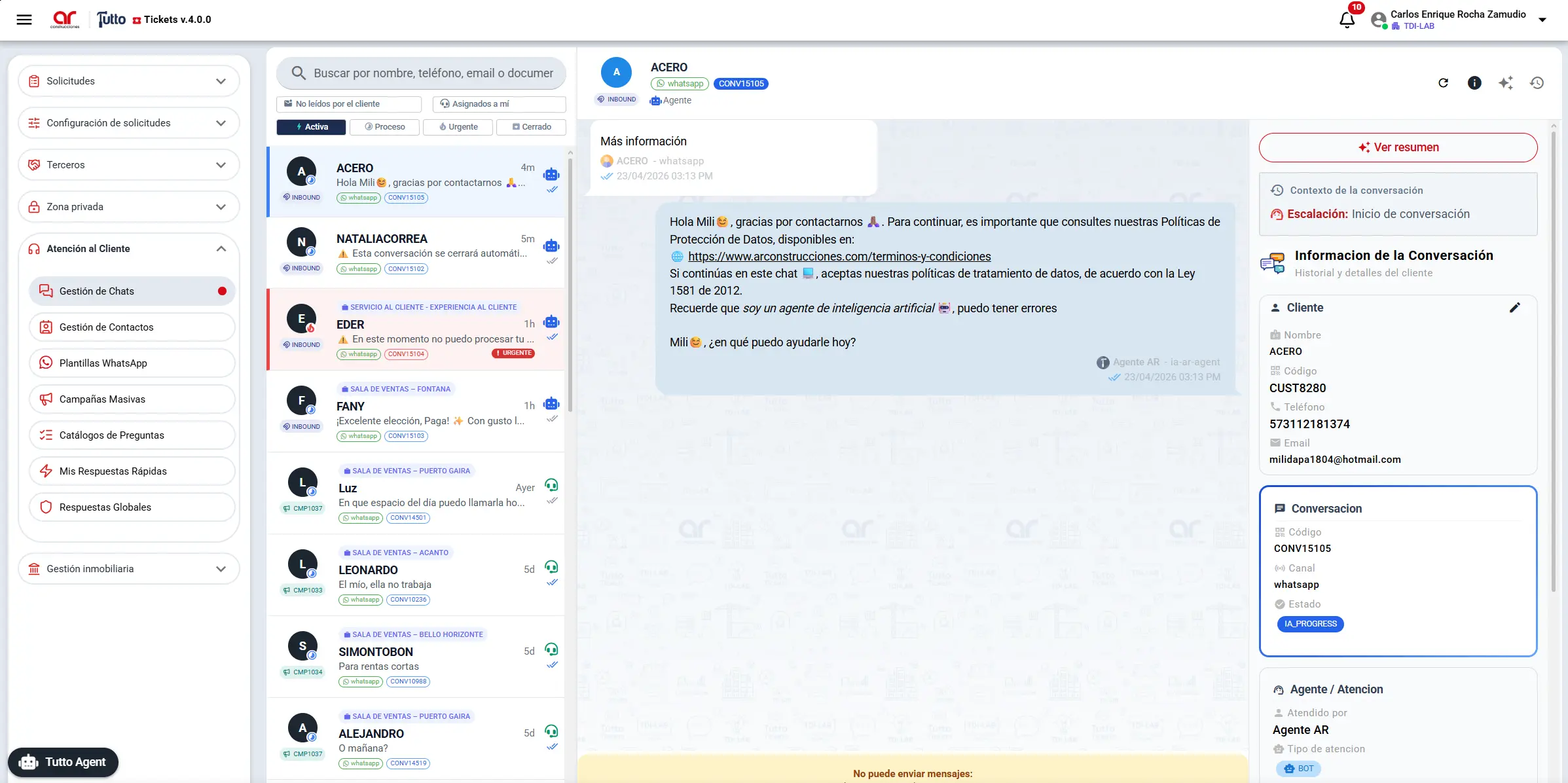Refresh the conversation with reload icon
1568x783 pixels.
[x=1443, y=83]
